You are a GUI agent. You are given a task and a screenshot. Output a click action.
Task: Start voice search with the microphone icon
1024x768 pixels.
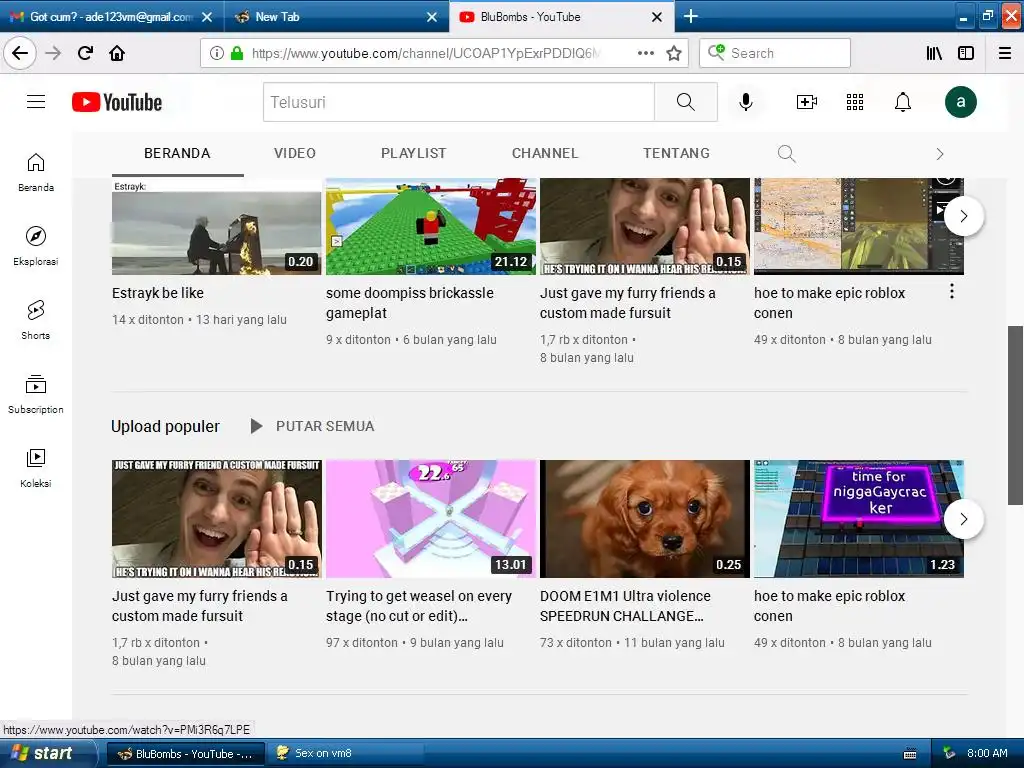746,102
